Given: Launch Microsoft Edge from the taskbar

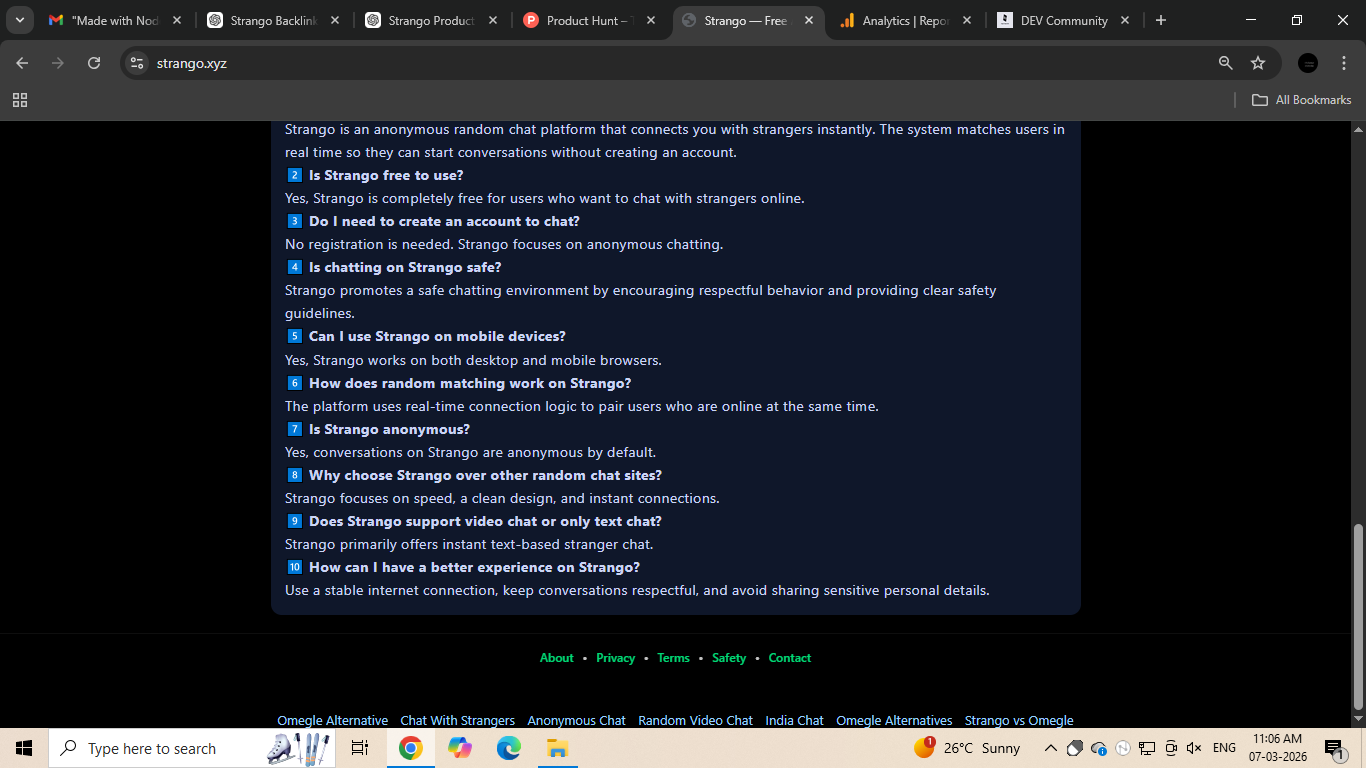Looking at the screenshot, I should pos(508,747).
